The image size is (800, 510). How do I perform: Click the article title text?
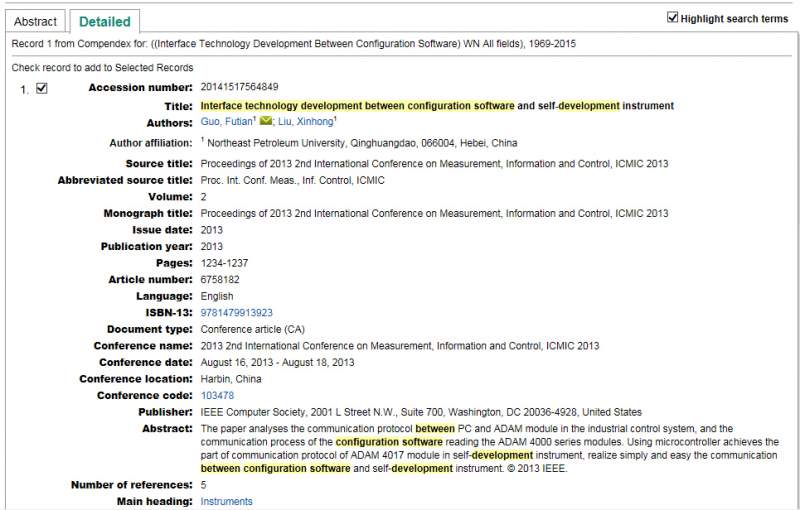point(437,106)
